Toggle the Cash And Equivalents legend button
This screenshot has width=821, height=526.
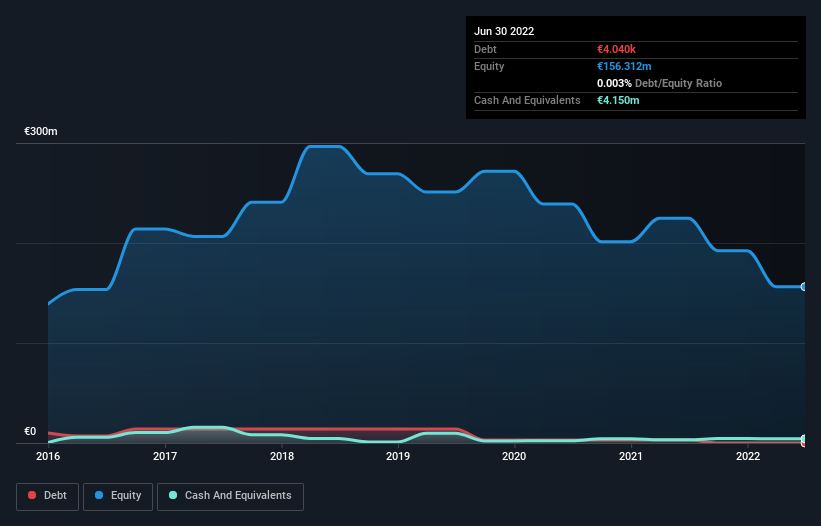[x=230, y=496]
